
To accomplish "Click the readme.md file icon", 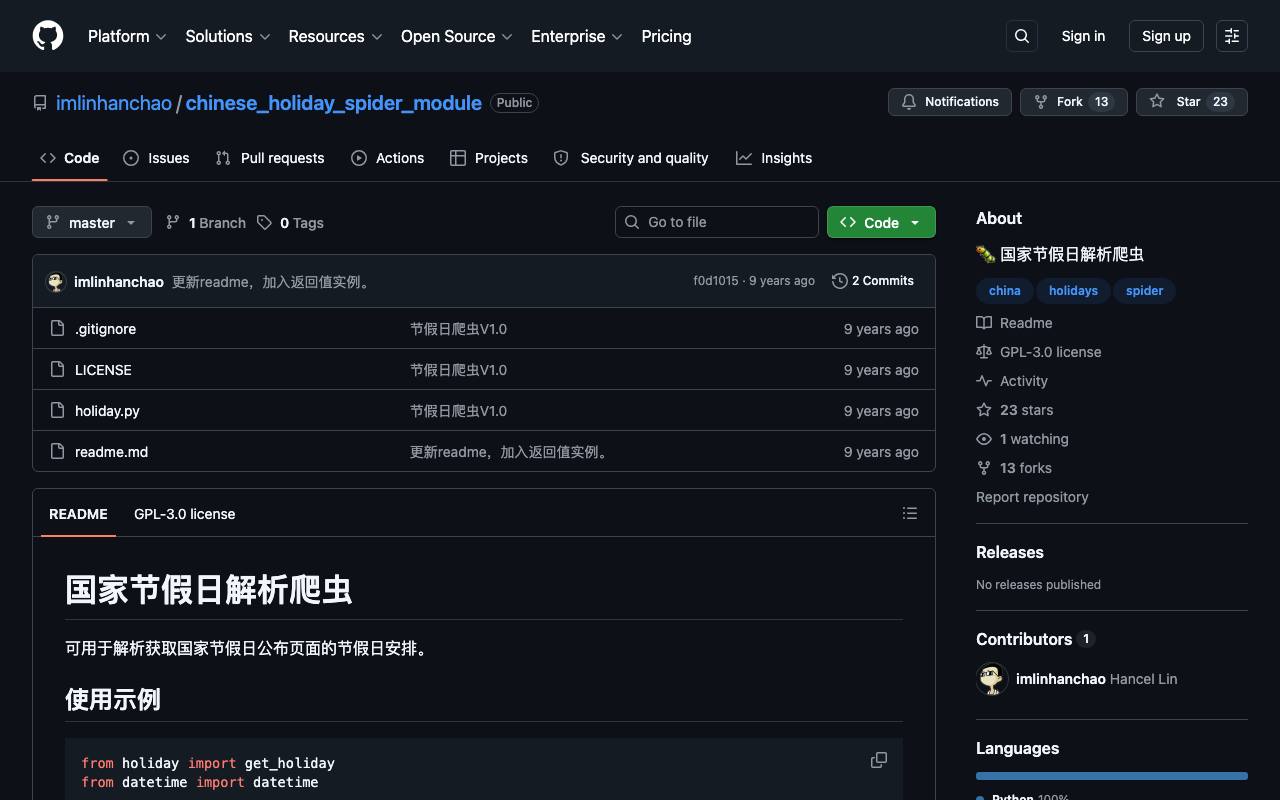I will pyautogui.click(x=57, y=451).
